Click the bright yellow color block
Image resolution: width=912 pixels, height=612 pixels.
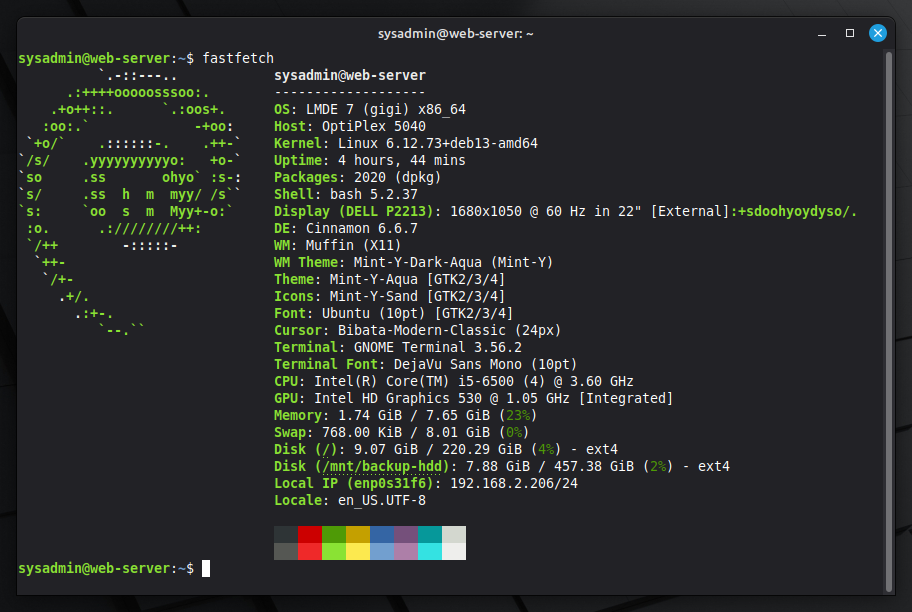[x=358, y=551]
